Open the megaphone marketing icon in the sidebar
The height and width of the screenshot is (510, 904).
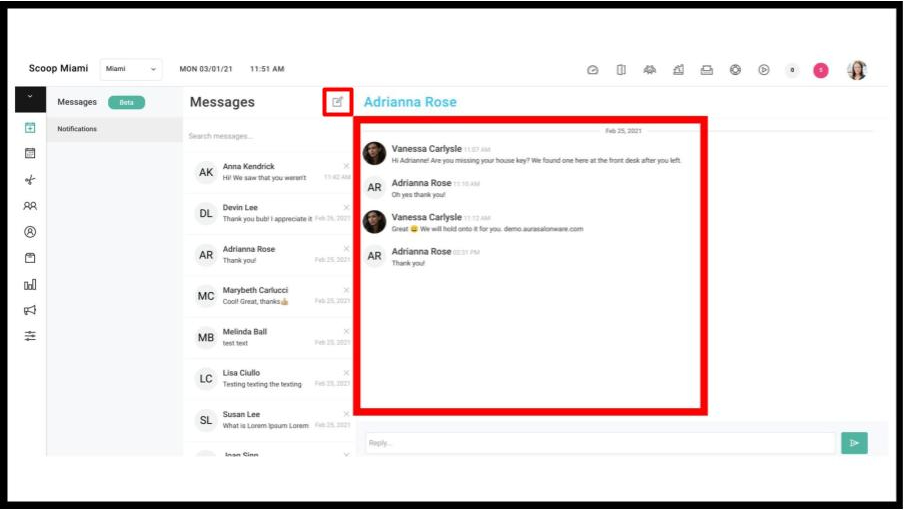(30, 310)
